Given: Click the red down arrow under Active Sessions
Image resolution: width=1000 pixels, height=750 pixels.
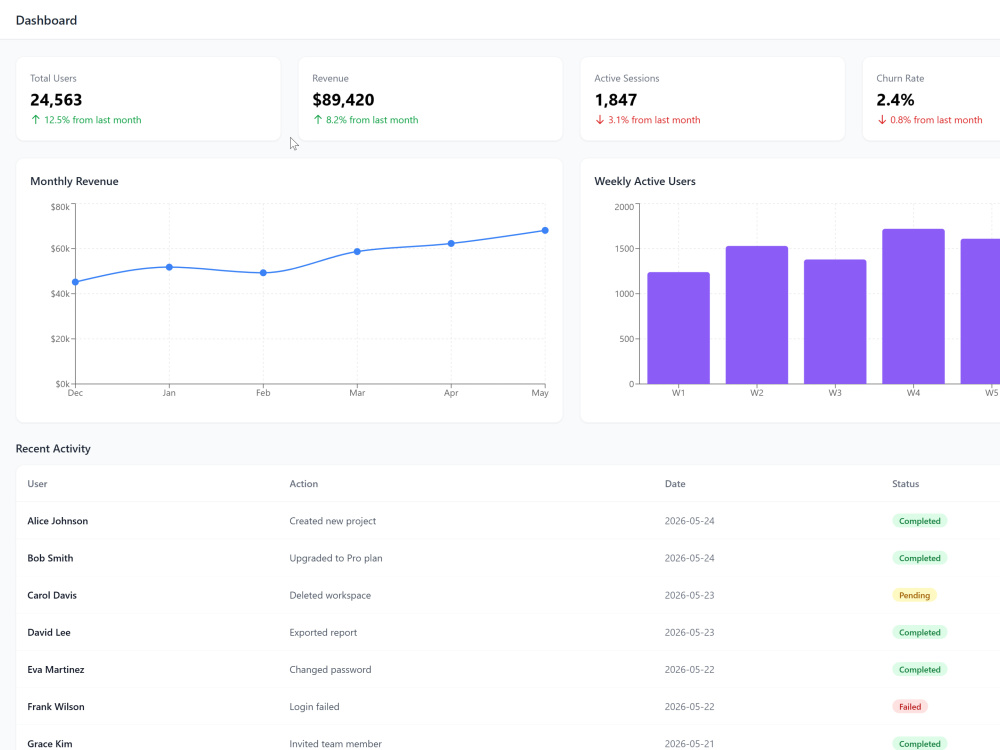Looking at the screenshot, I should click(x=599, y=120).
